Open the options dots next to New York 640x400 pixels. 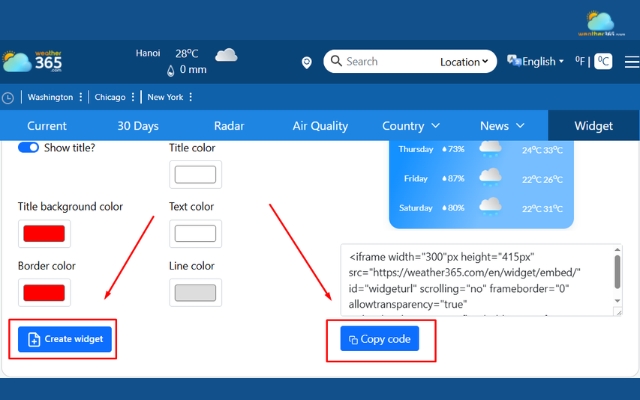(x=191, y=97)
